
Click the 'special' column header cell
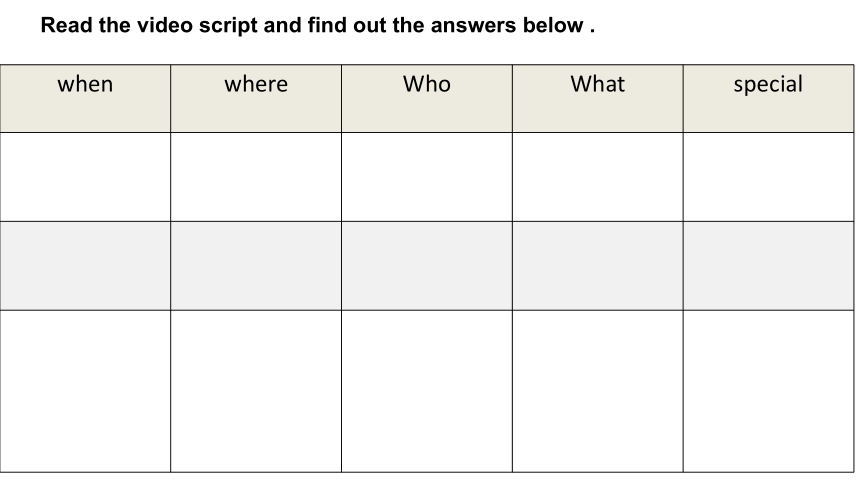(768, 98)
